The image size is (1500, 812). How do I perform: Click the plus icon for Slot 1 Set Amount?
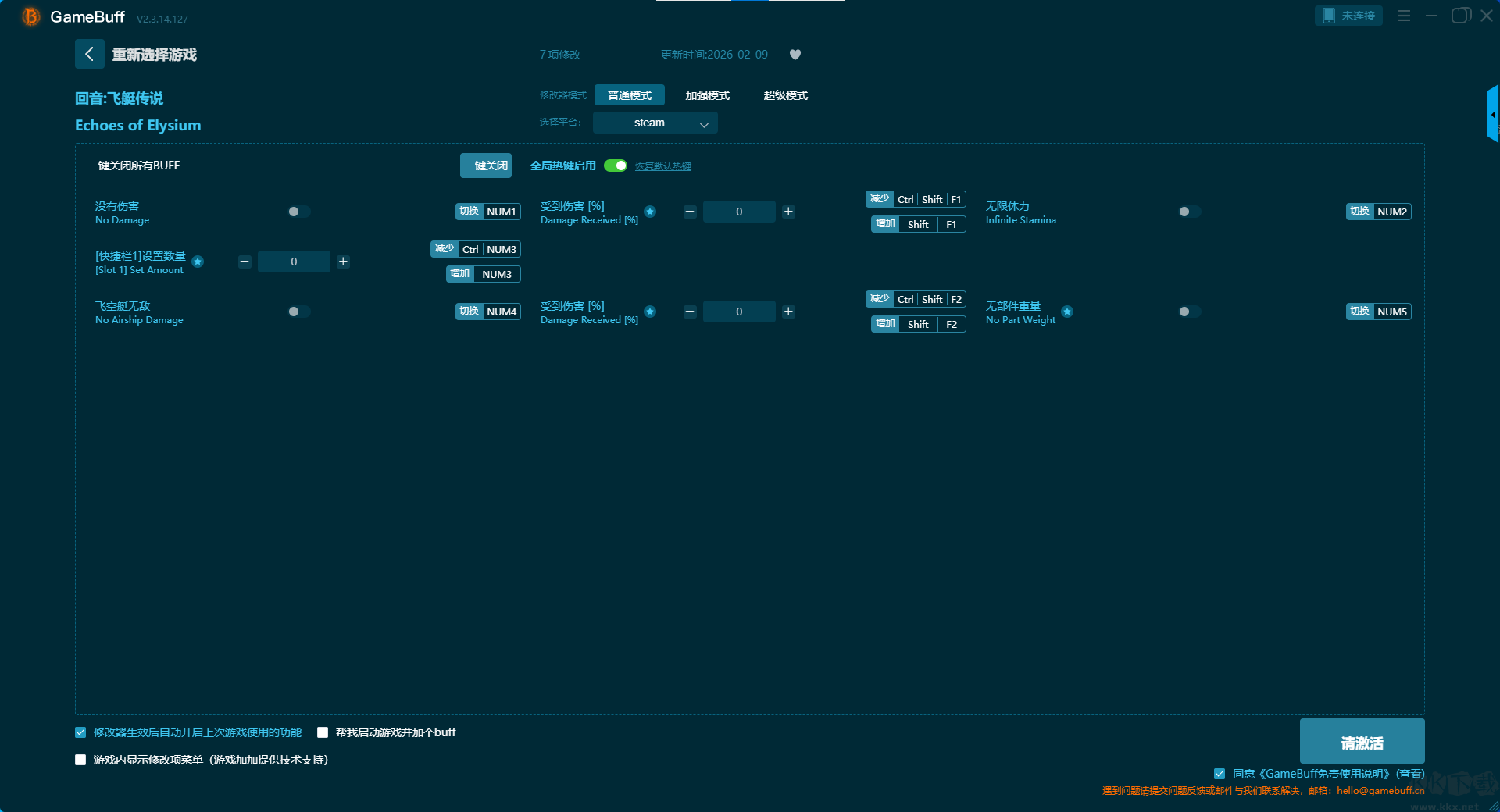point(343,262)
